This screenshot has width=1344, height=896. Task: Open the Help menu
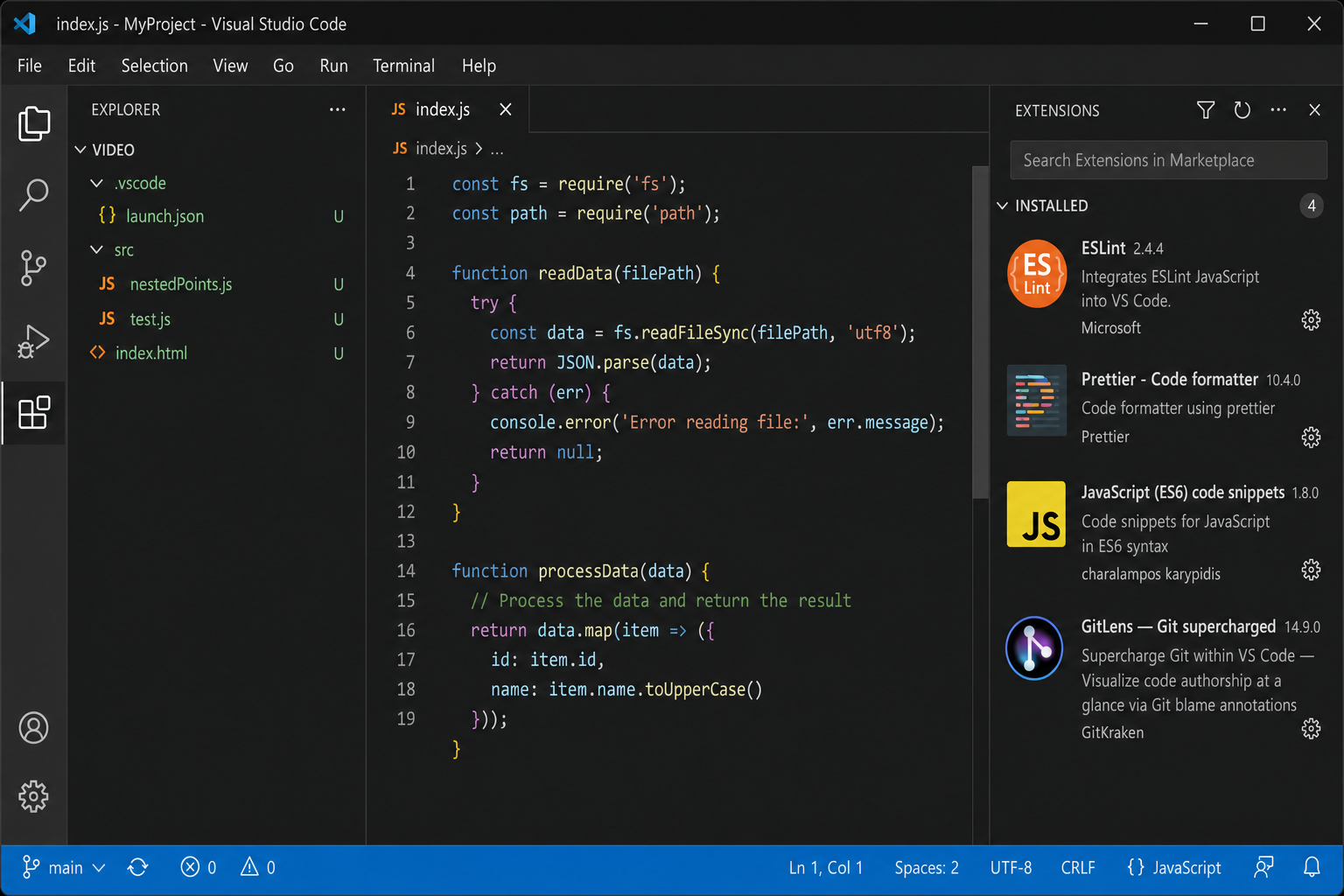[479, 66]
